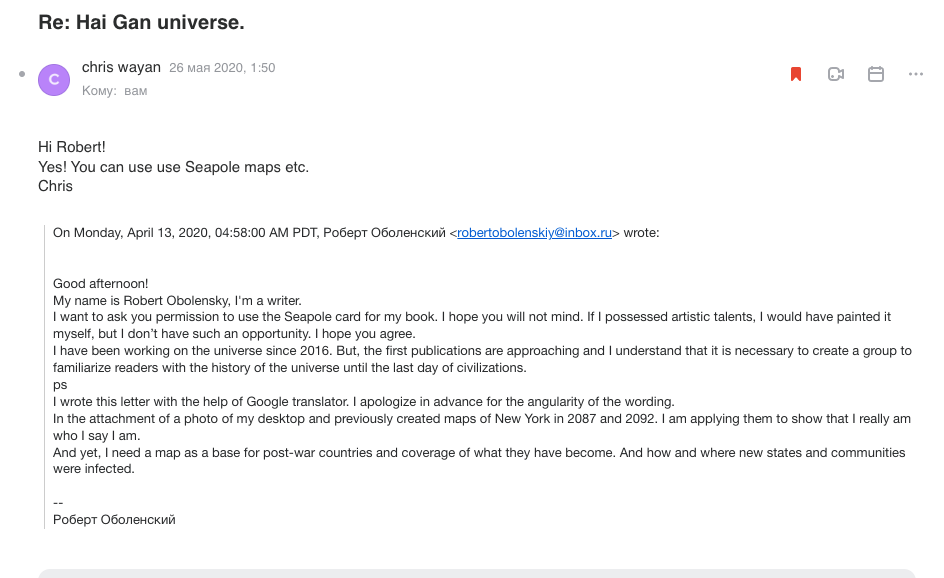Screen dimensions: 944x578
Task: Expand the recipient line "Кому: вам"
Action: [114, 91]
